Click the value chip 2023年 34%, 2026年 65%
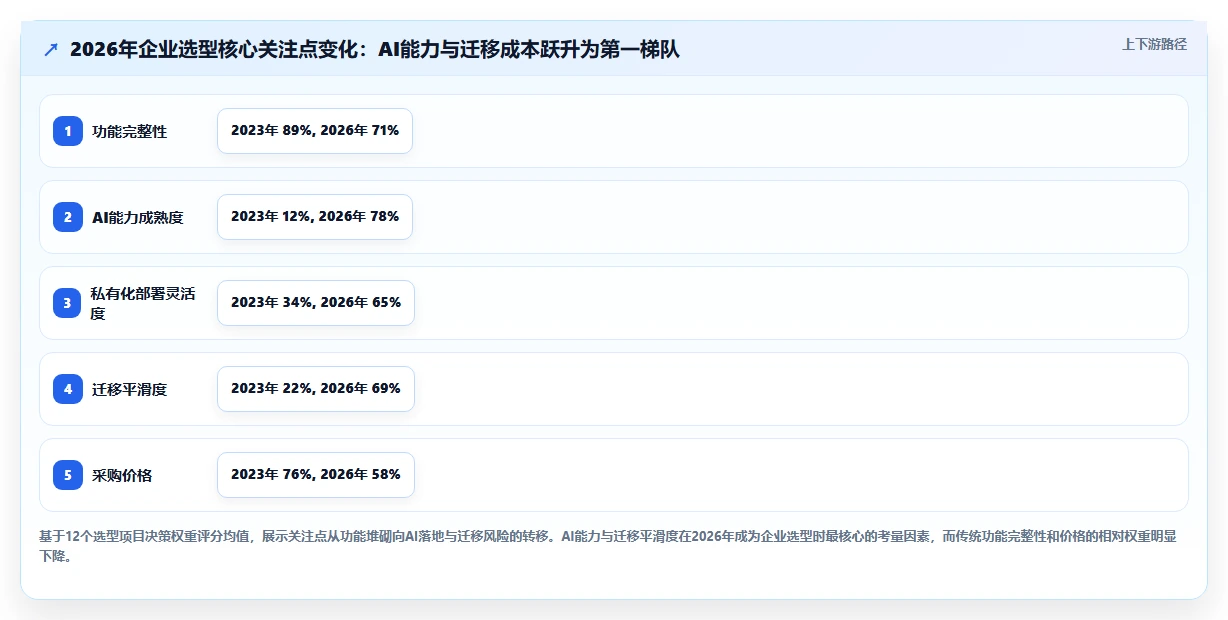1228x620 pixels. click(x=316, y=303)
